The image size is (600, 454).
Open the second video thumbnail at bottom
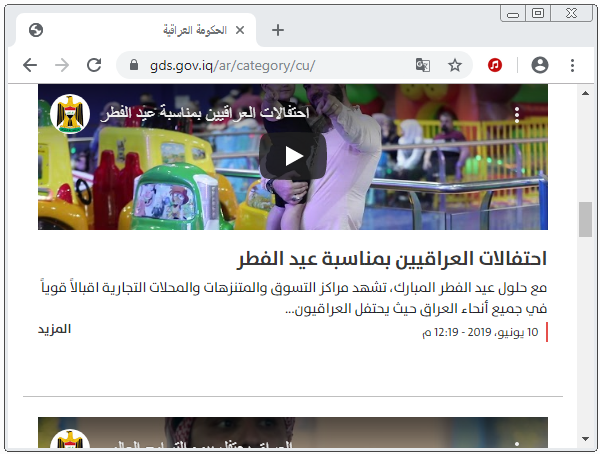293,432
